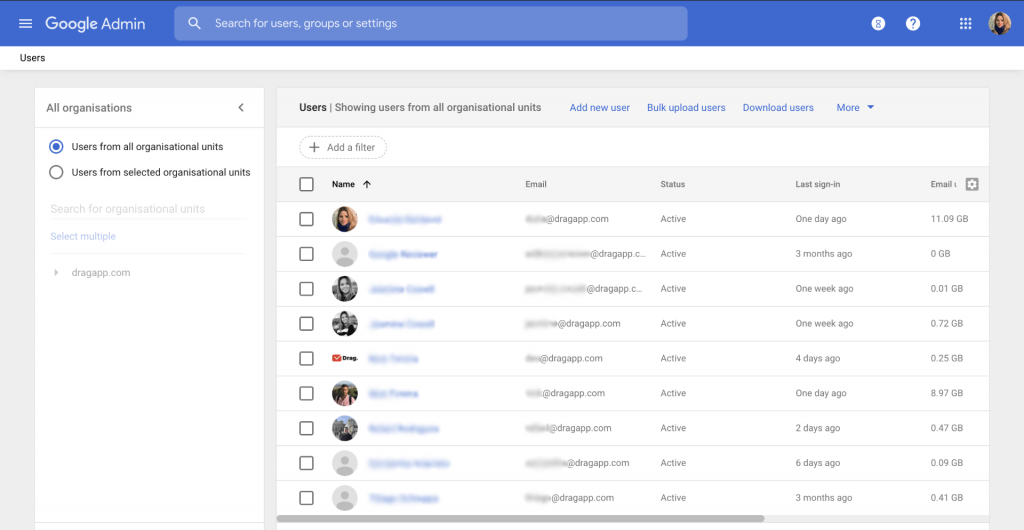Click avatar of user with 11.09 GB
Image resolution: width=1024 pixels, height=530 pixels.
pyautogui.click(x=345, y=219)
